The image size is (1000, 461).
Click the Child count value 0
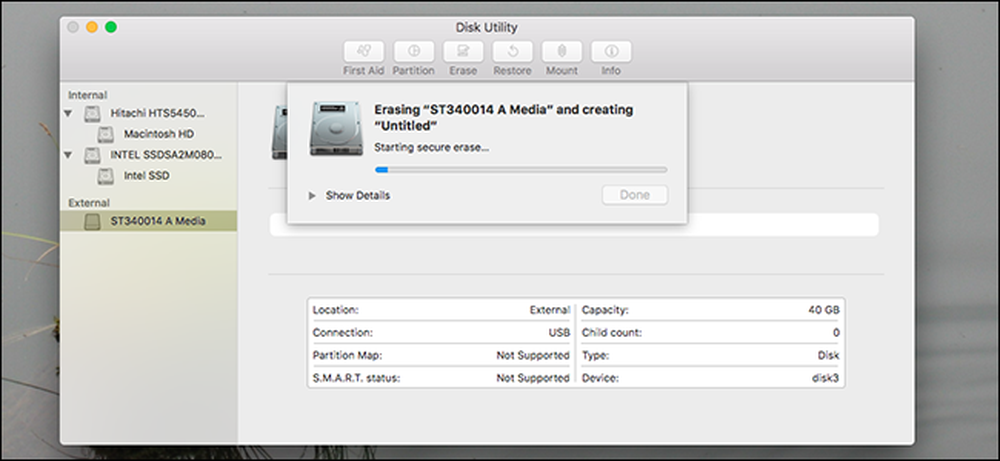click(x=836, y=332)
